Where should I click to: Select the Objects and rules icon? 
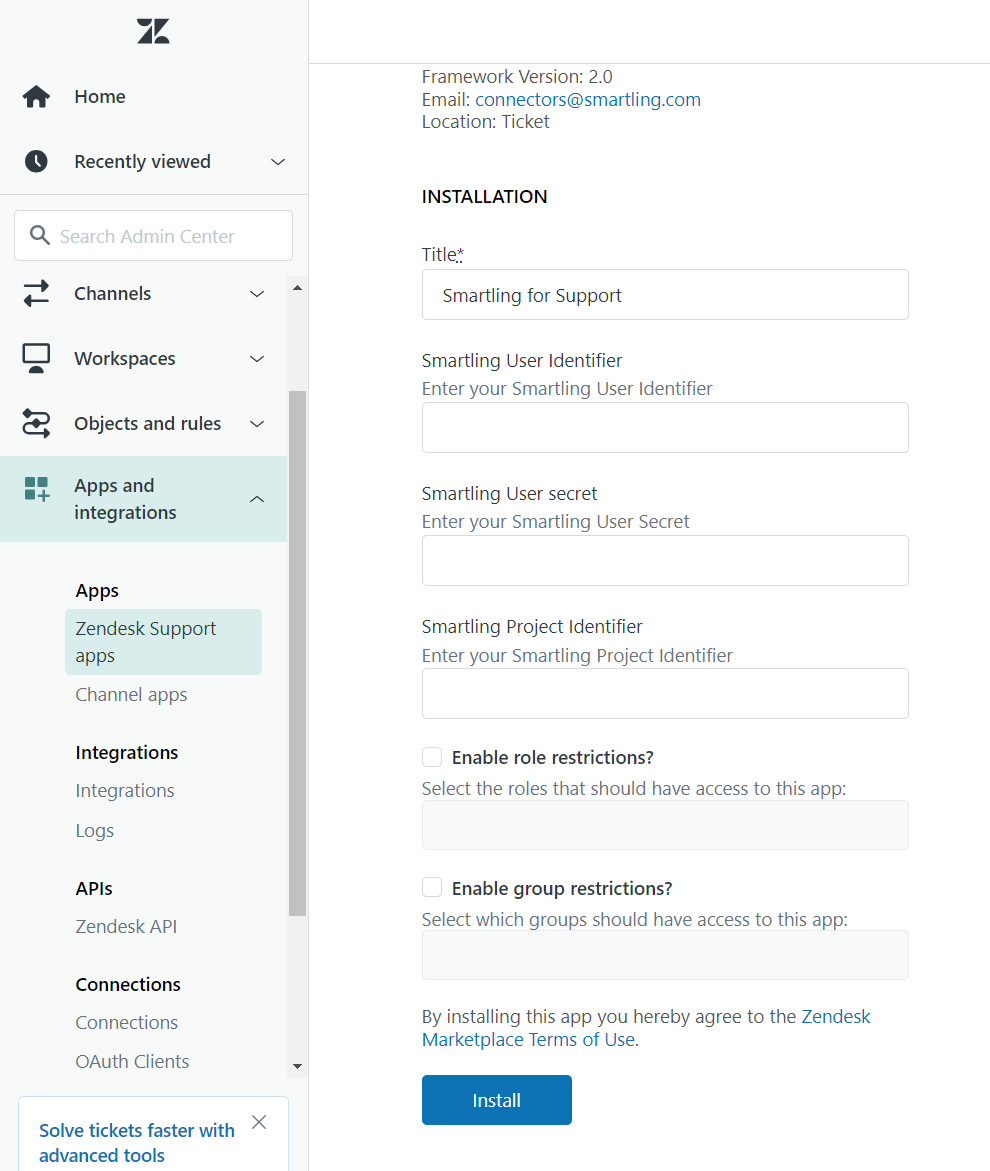pyautogui.click(x=36, y=423)
